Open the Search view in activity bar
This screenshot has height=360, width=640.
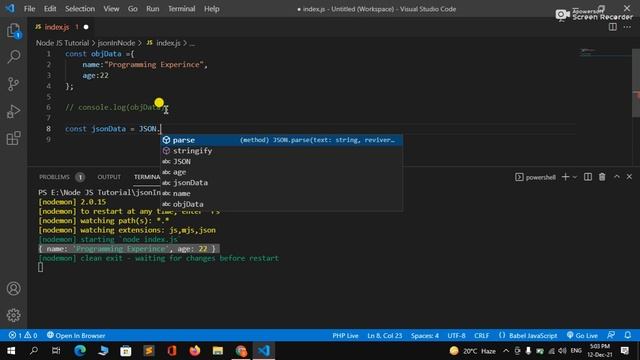13,57
